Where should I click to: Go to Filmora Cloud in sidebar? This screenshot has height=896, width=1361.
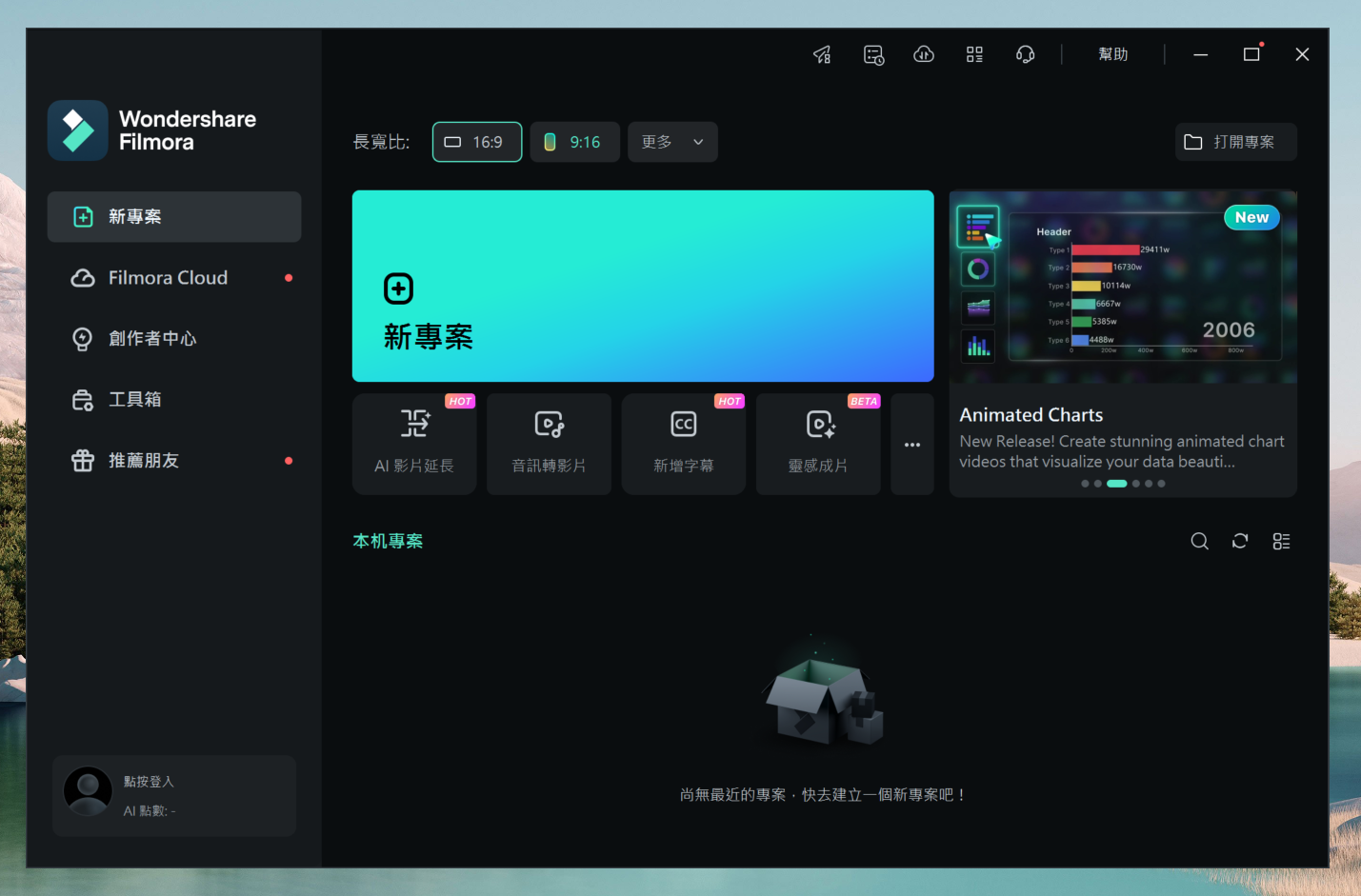168,278
